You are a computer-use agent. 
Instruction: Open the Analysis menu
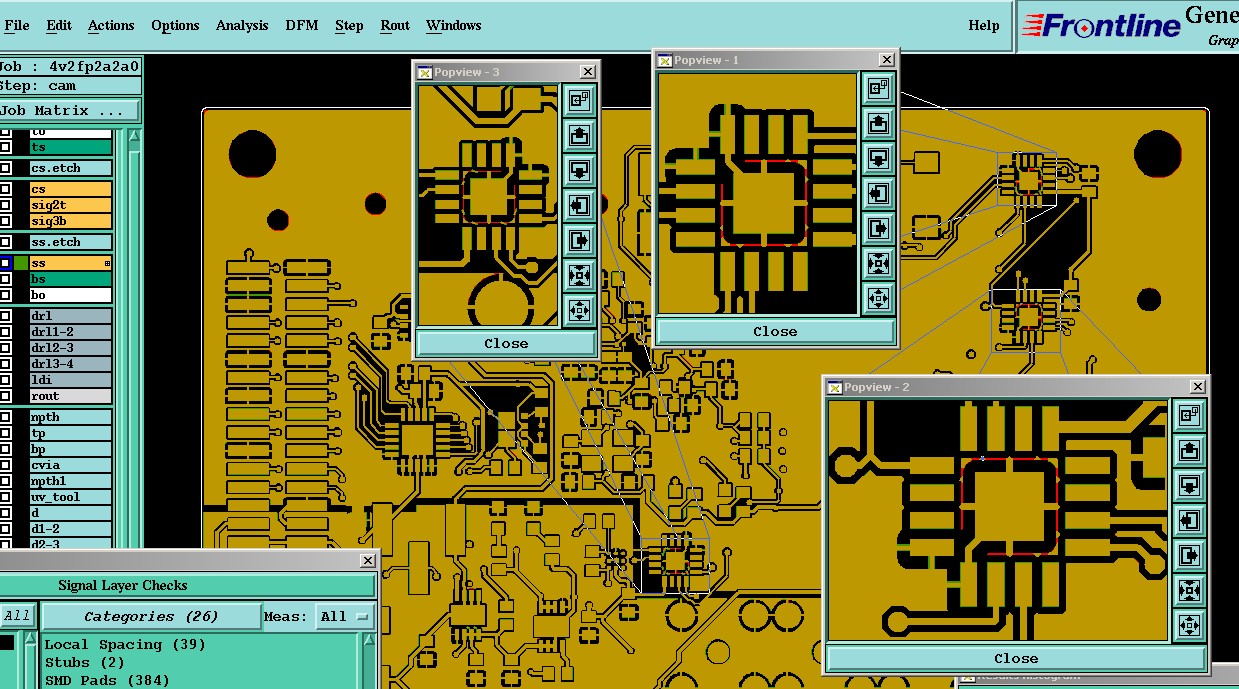[242, 25]
